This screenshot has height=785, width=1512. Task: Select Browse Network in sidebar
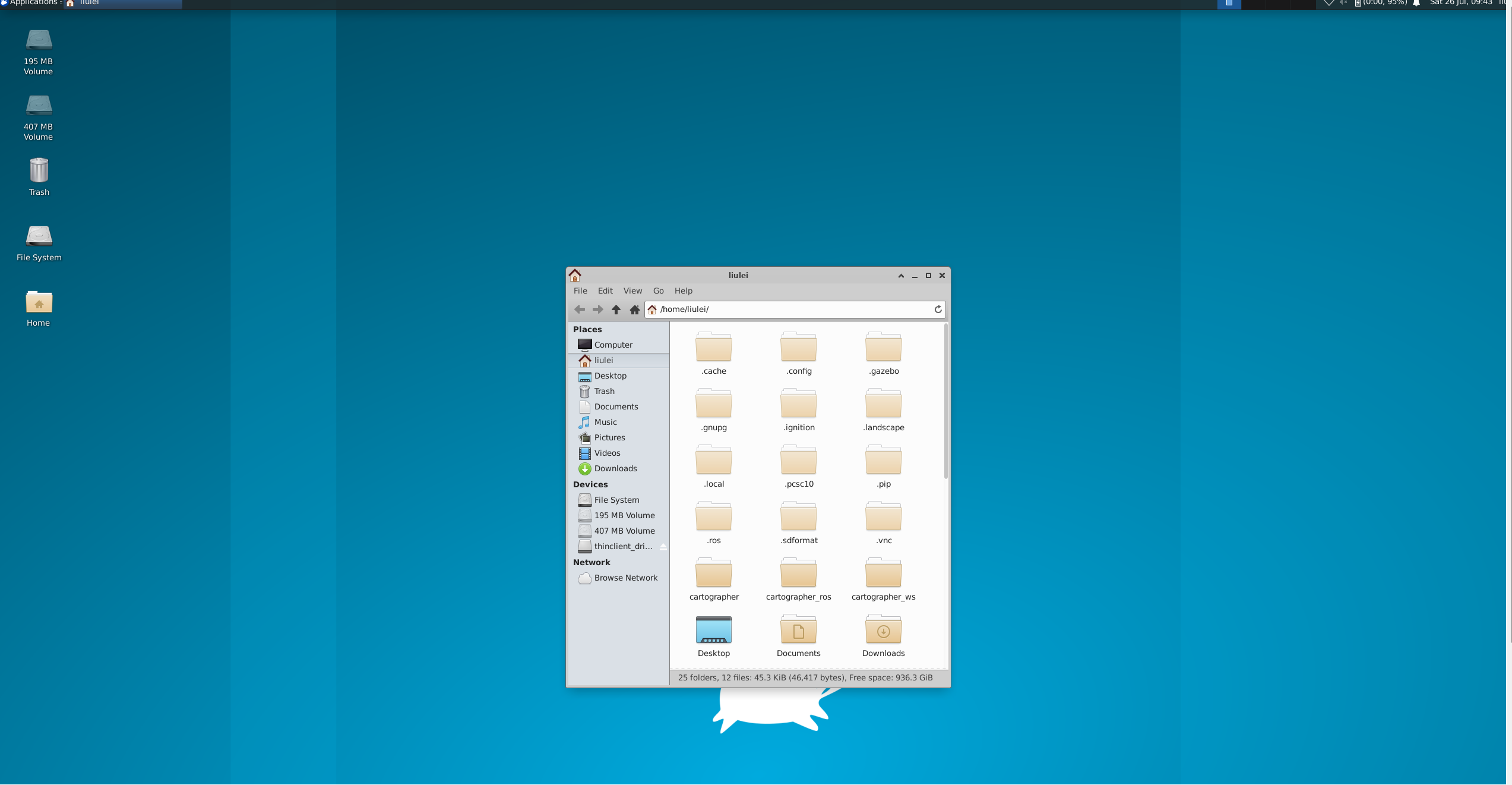[625, 578]
